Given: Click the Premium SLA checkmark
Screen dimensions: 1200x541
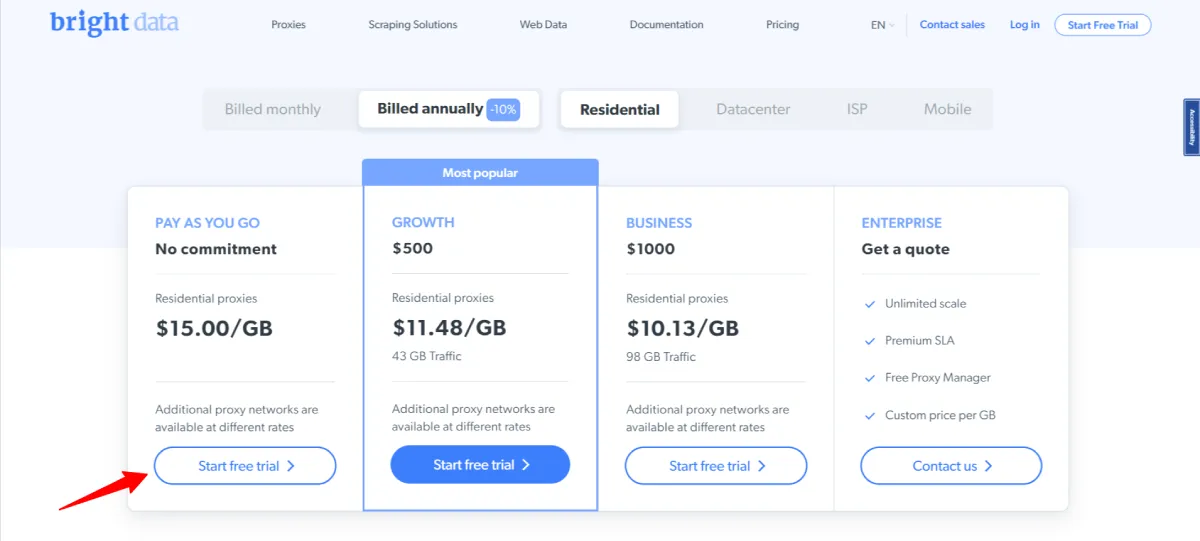Looking at the screenshot, I should [x=870, y=341].
